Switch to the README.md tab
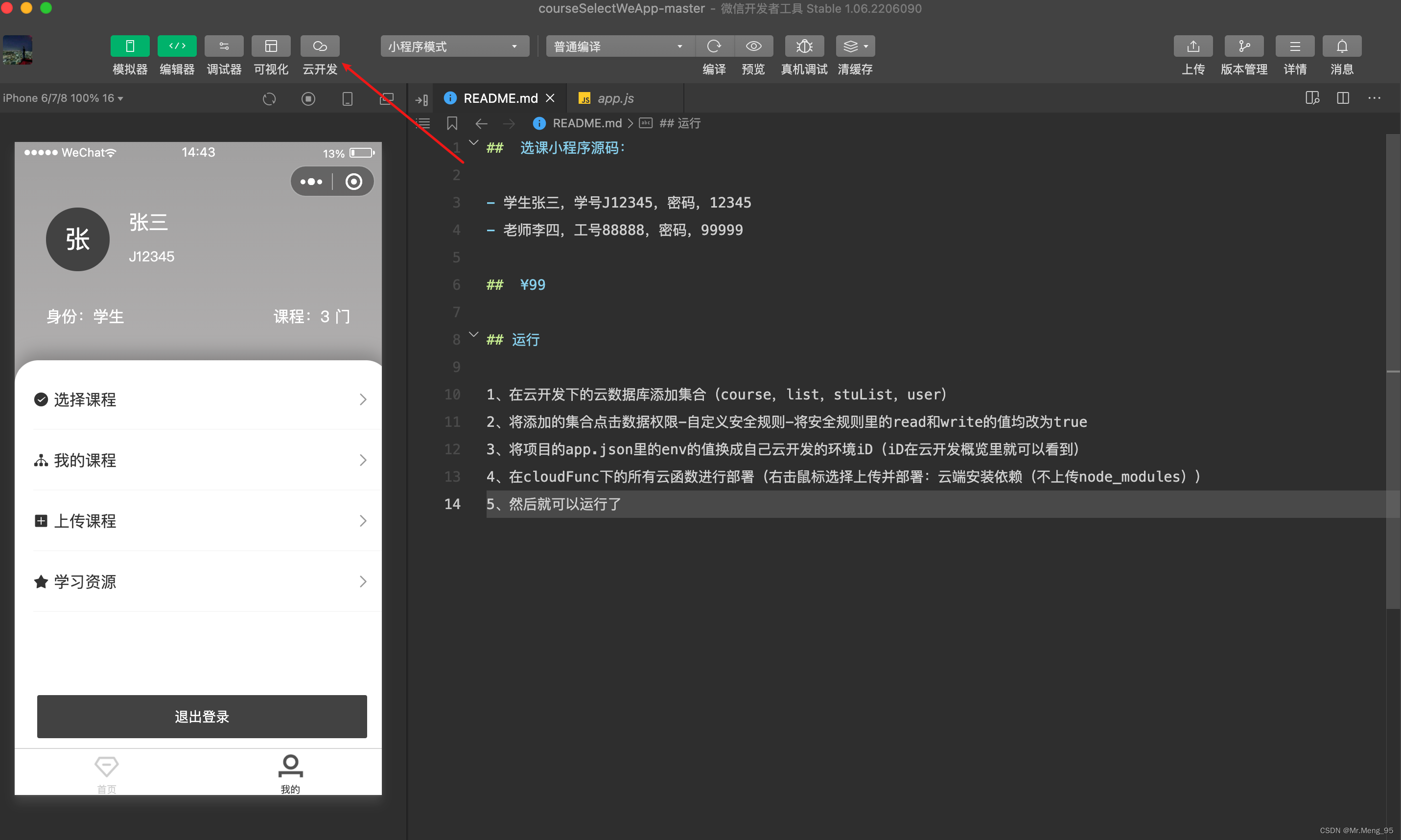This screenshot has width=1401, height=840. [x=500, y=98]
